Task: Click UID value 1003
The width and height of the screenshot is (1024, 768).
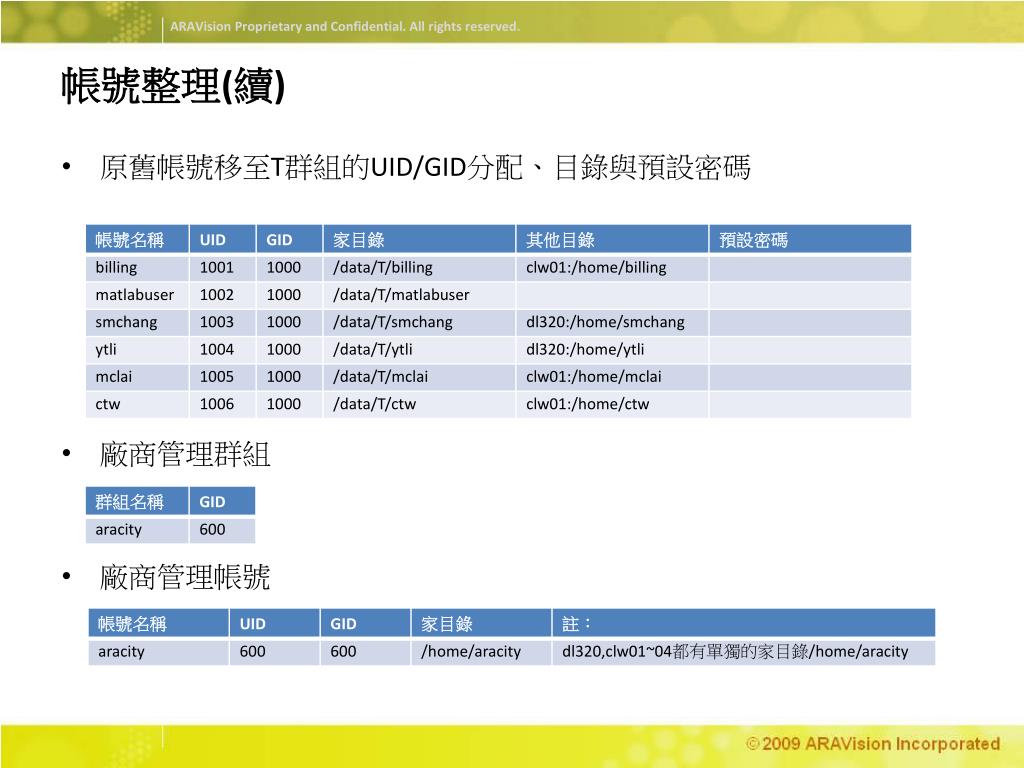Action: (217, 322)
